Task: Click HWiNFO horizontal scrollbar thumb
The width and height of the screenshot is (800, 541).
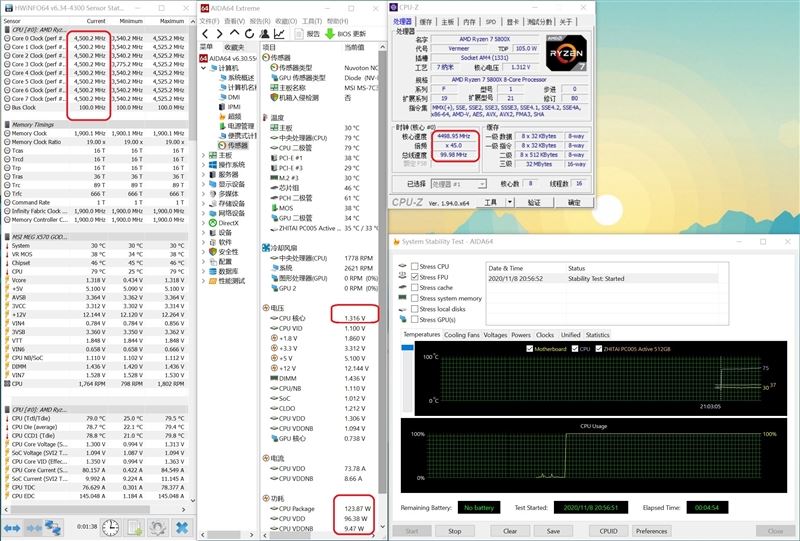Action: click(80, 509)
